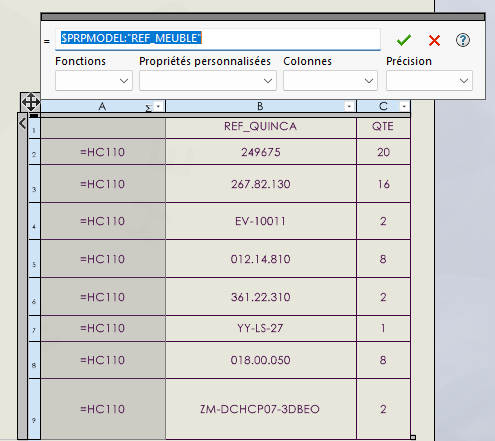The height and width of the screenshot is (441, 495).
Task: Select cell containing 018.00.050
Action: click(x=261, y=360)
